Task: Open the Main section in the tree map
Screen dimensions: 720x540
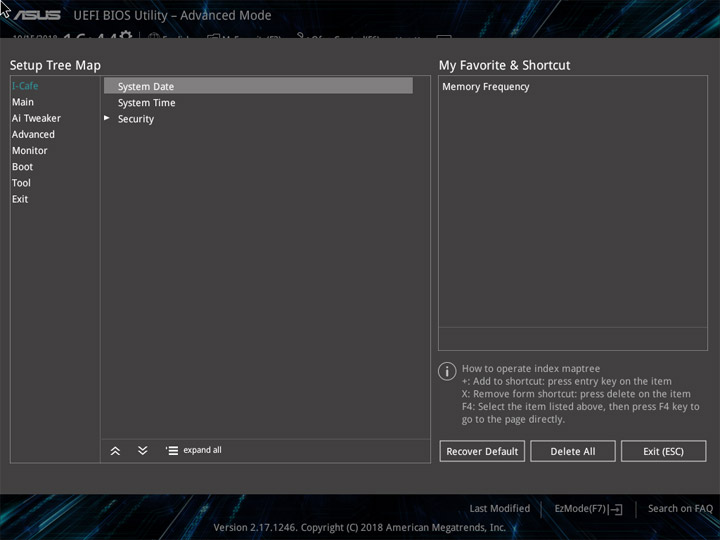Action: point(22,102)
